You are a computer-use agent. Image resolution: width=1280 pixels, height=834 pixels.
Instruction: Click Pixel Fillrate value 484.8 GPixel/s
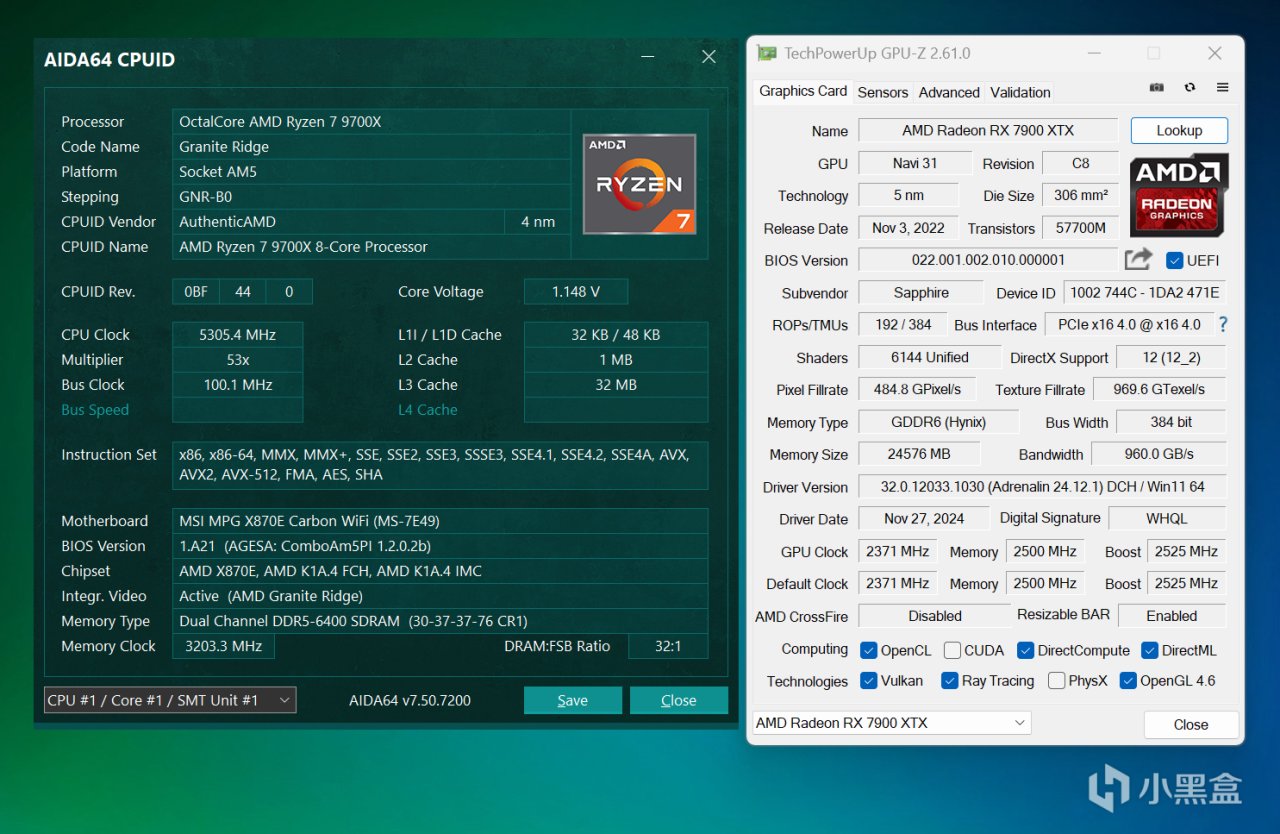pyautogui.click(x=917, y=389)
